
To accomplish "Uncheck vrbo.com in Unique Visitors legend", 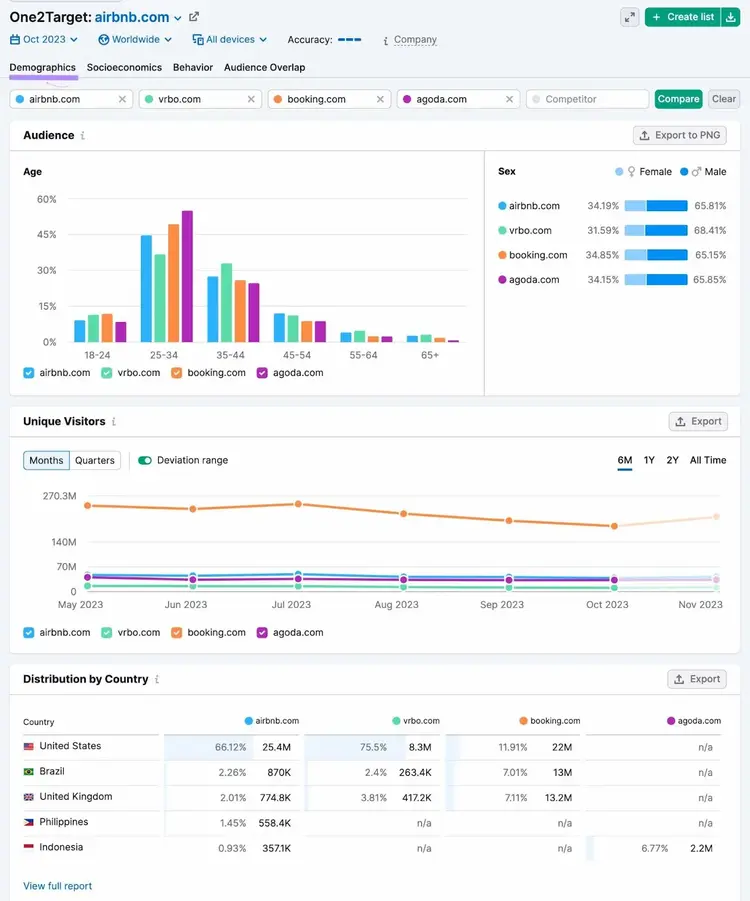I will click(107, 633).
